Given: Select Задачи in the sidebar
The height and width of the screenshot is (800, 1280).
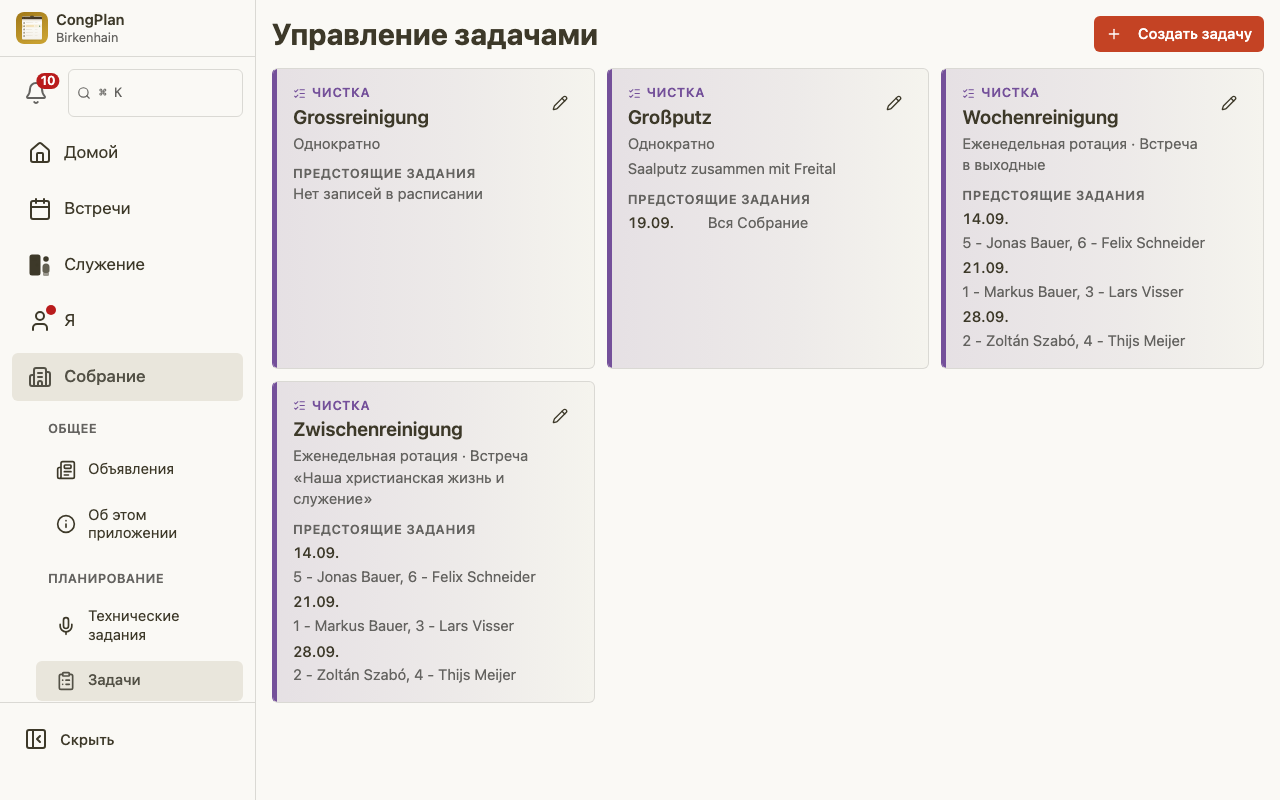Looking at the screenshot, I should point(139,681).
